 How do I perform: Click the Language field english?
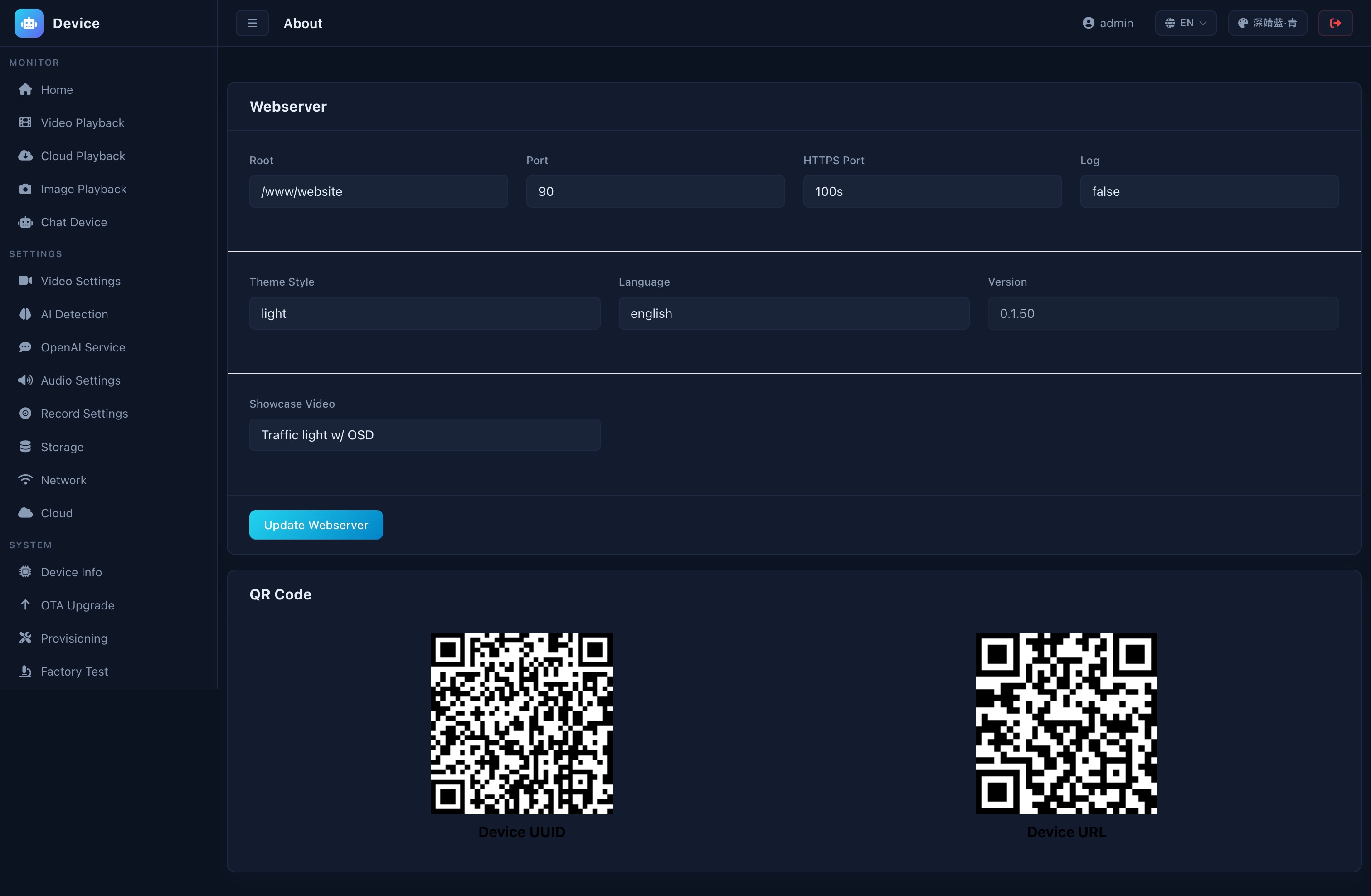click(794, 313)
